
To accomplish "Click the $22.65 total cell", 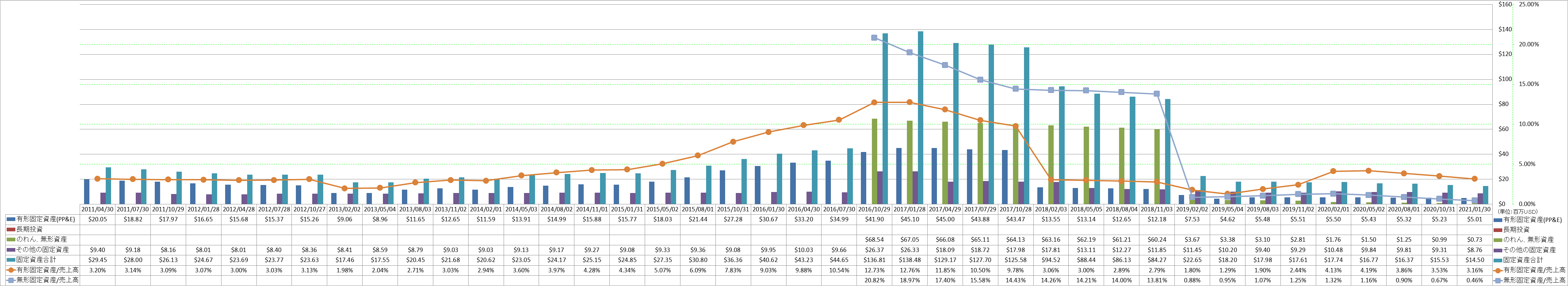I will tap(1192, 260).
